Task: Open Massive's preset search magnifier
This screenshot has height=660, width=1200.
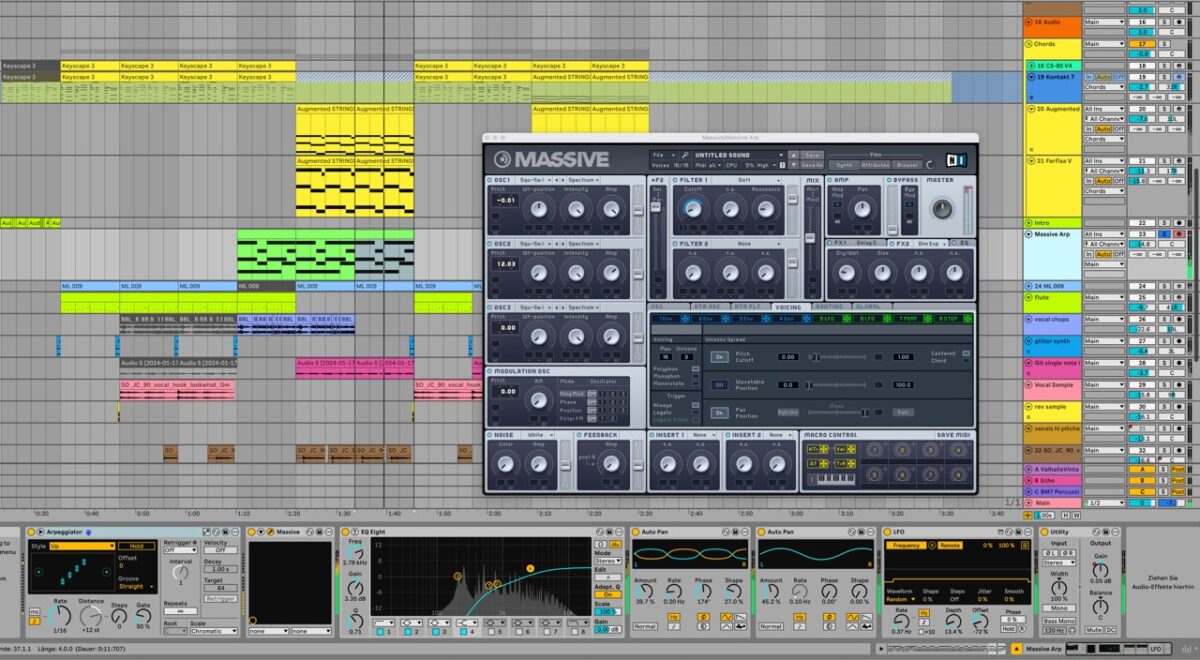Action: click(x=685, y=153)
